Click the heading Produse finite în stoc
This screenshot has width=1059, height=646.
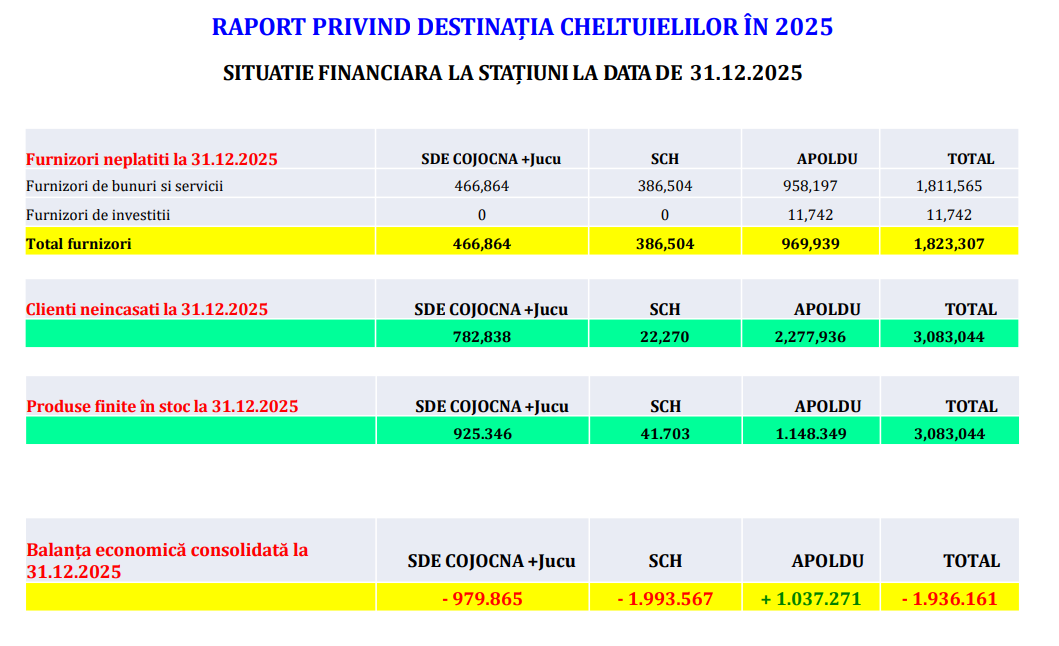(162, 406)
